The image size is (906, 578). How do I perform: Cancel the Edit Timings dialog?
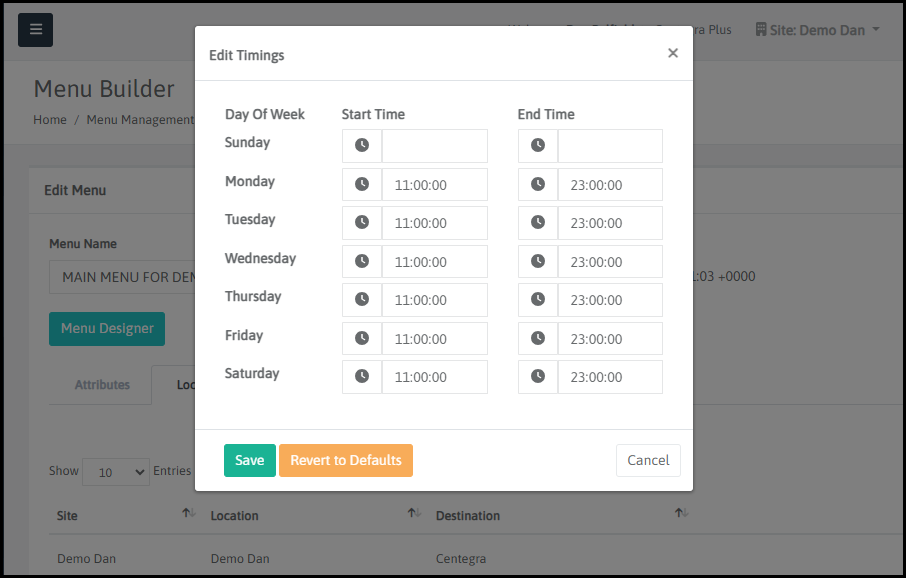(648, 461)
